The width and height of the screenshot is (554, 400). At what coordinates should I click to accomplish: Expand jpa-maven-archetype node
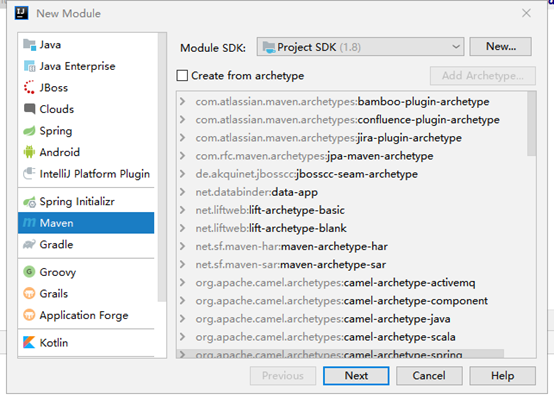point(183,156)
